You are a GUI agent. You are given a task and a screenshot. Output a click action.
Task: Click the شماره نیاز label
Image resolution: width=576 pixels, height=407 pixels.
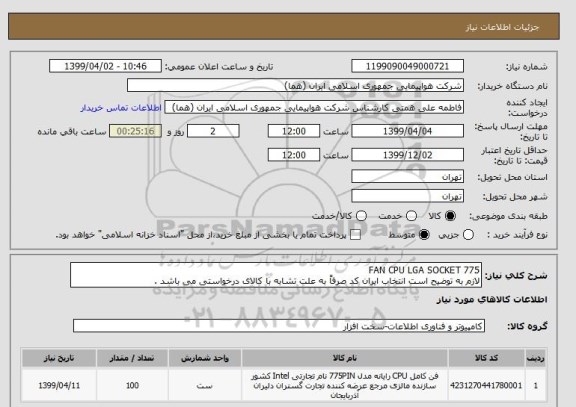click(527, 67)
